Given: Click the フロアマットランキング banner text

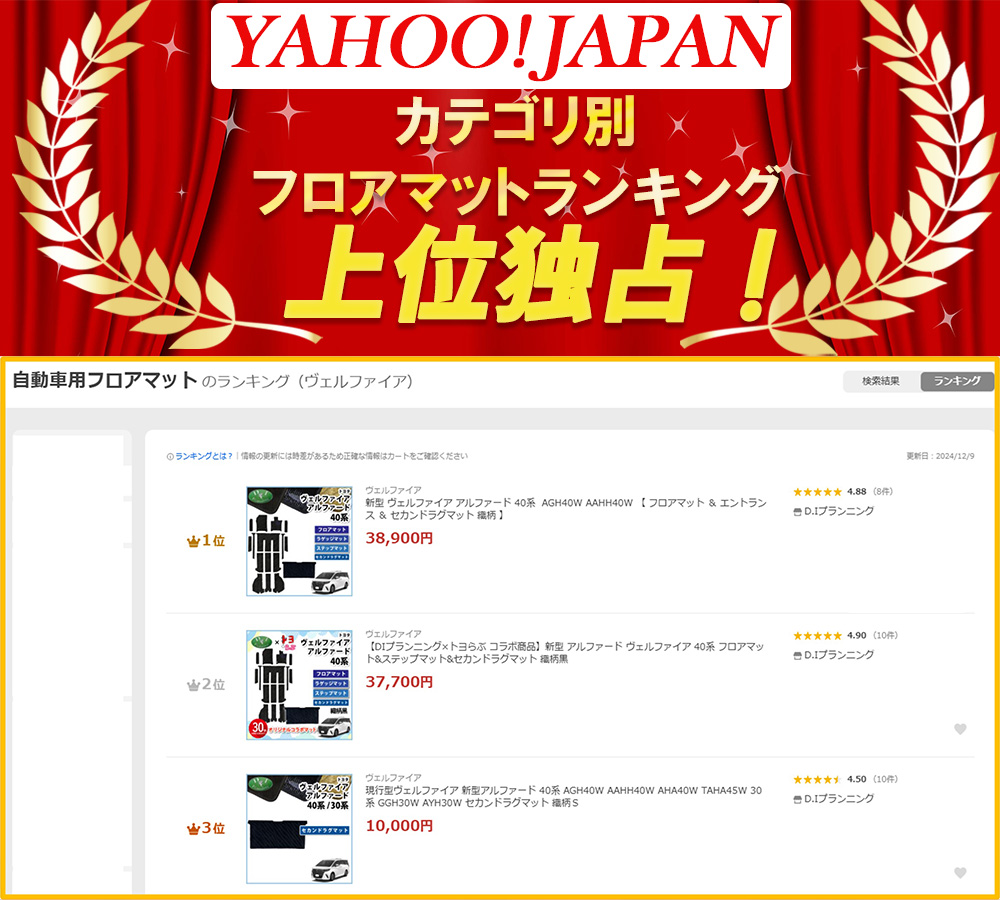Looking at the screenshot, I should click(x=518, y=192).
